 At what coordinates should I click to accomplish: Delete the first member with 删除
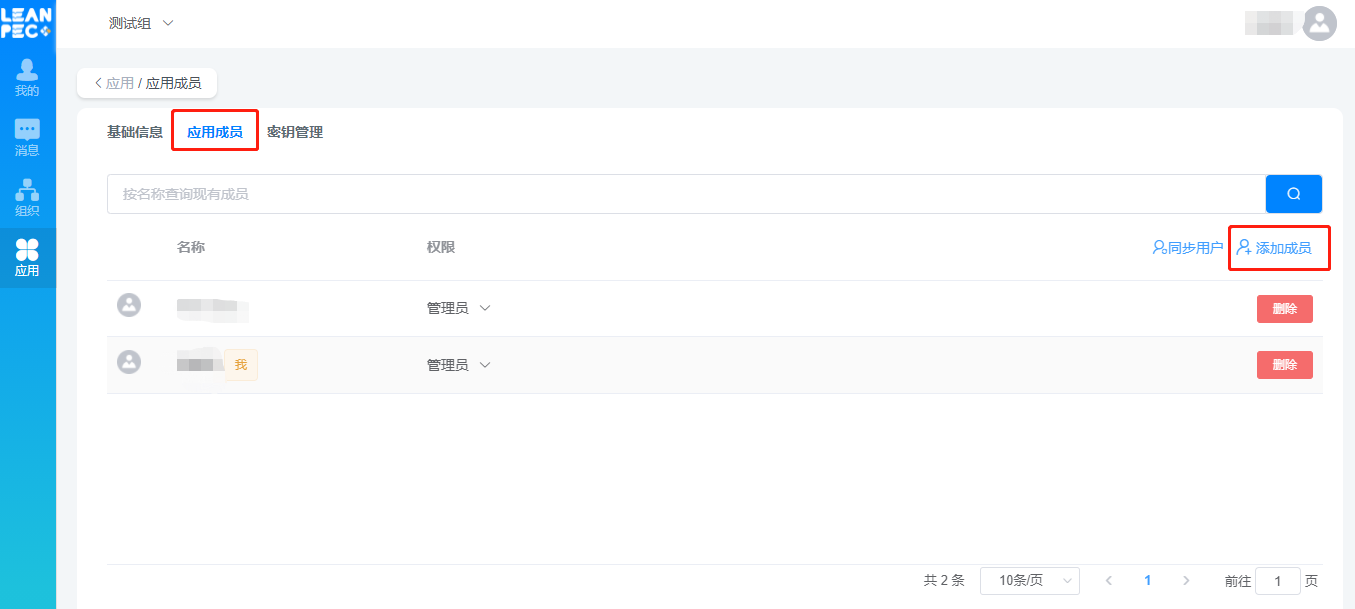pos(1285,308)
